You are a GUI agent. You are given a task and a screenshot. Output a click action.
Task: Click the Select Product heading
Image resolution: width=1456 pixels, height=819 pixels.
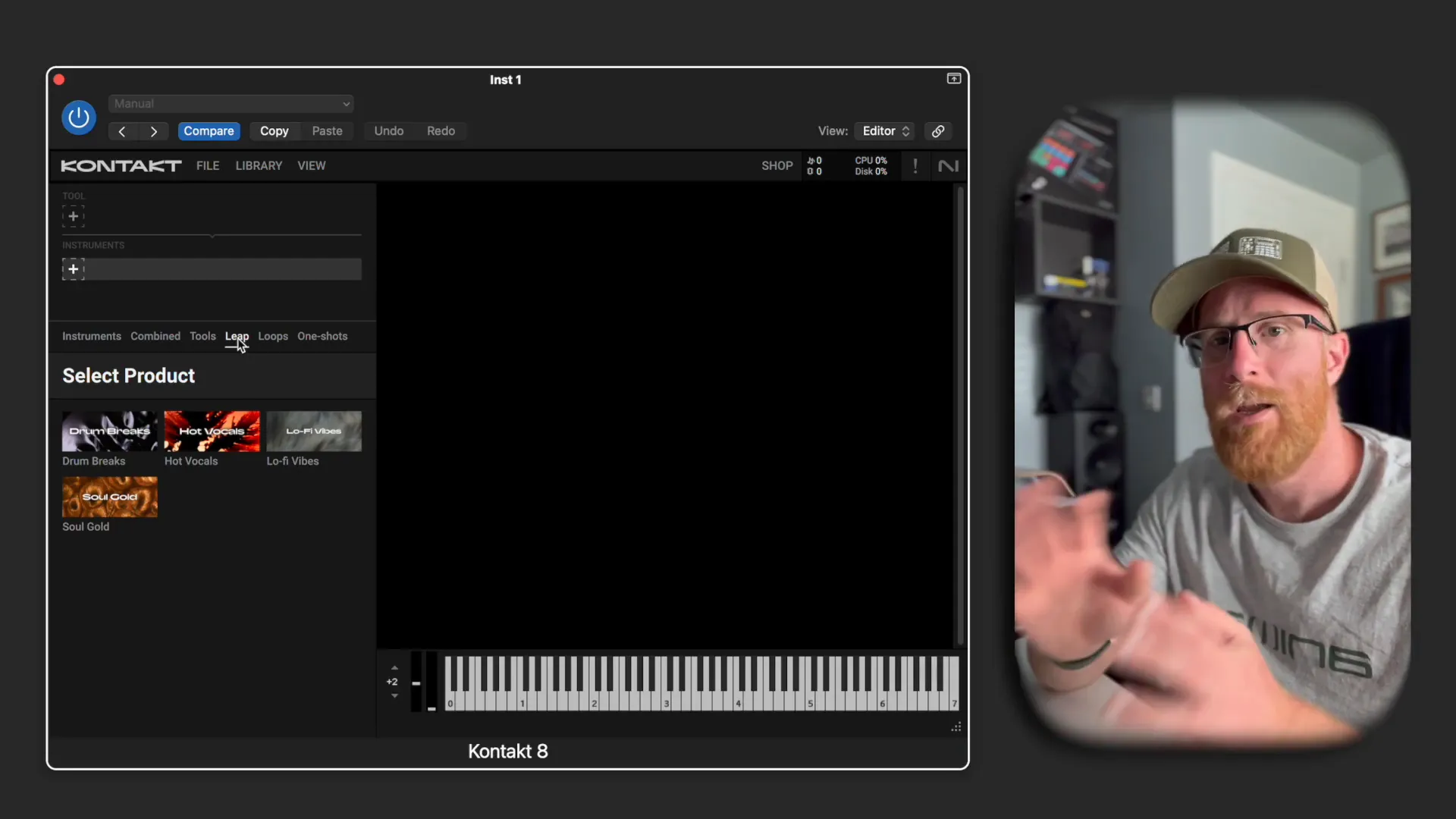(x=129, y=376)
